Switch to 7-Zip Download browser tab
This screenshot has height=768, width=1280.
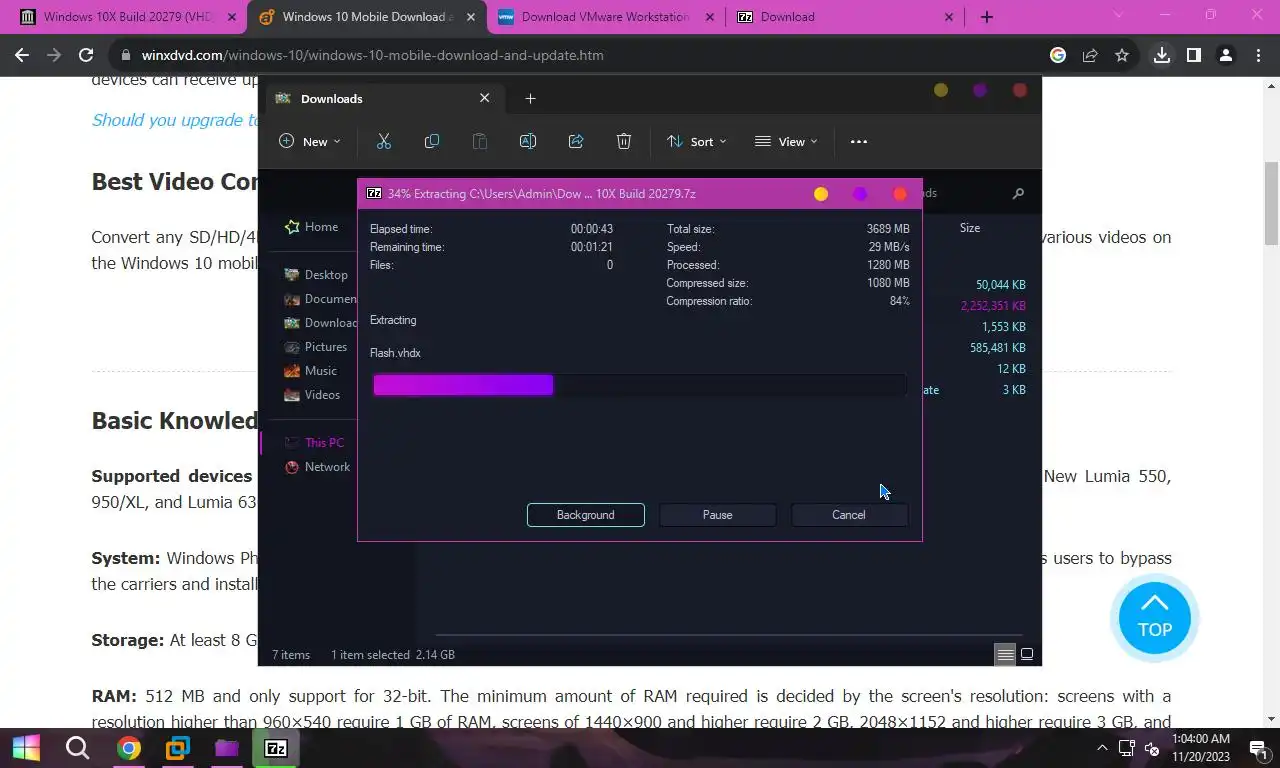tap(846, 17)
